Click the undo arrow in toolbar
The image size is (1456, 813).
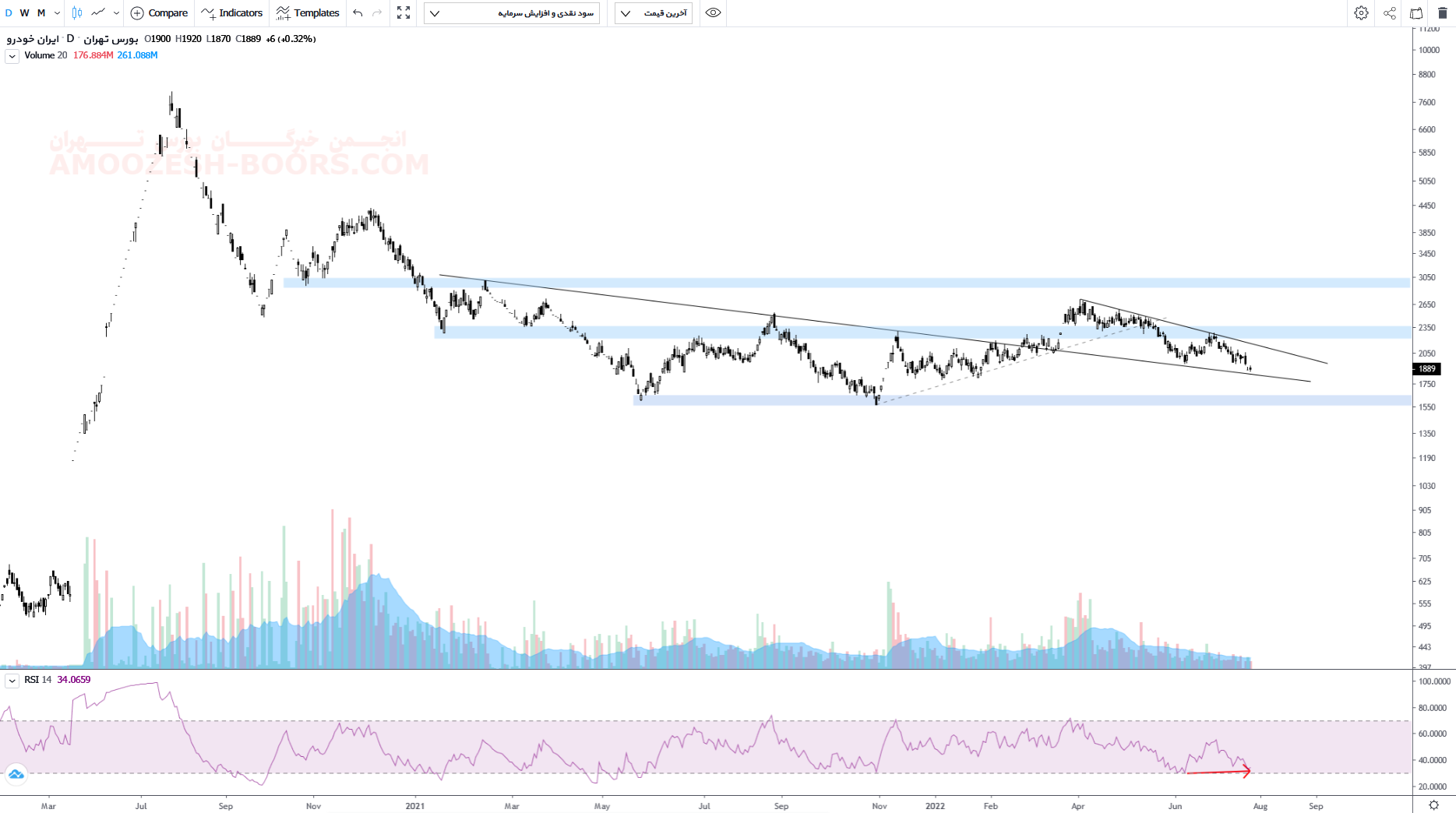coord(358,12)
